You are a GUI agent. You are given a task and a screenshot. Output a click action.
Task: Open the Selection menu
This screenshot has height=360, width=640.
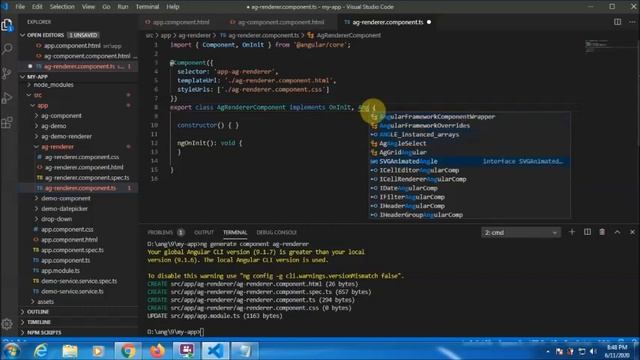tap(62, 7)
